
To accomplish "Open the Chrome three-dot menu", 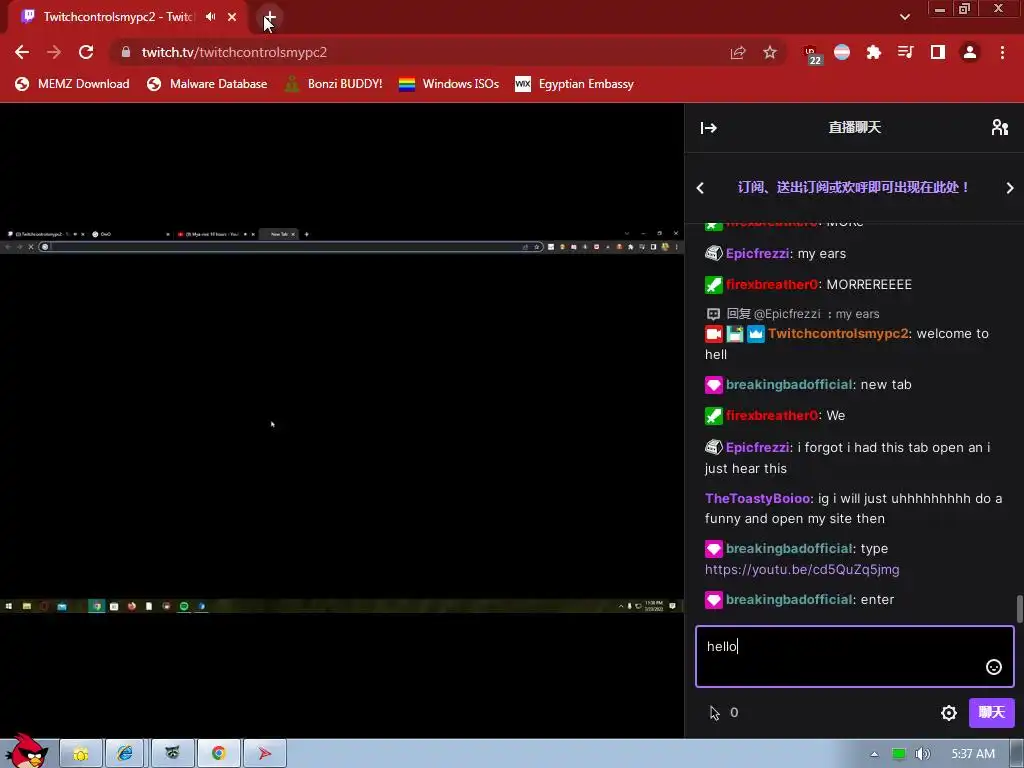I will pos(1002,52).
